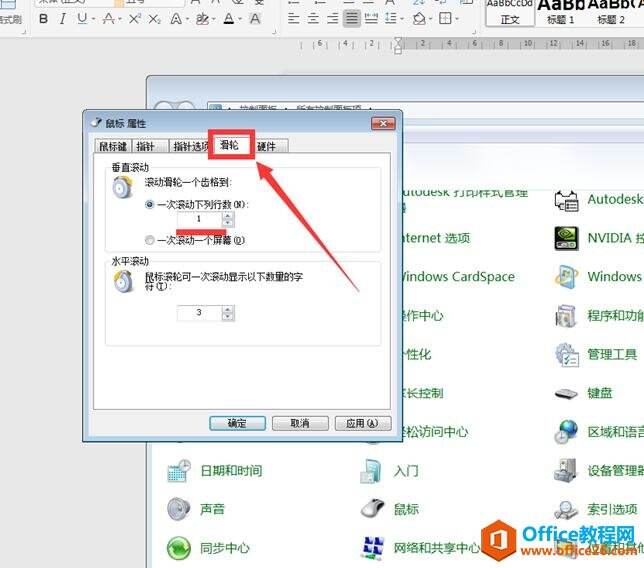The image size is (644, 568).
Task: Justify text in the ribbon
Action: click(x=352, y=18)
